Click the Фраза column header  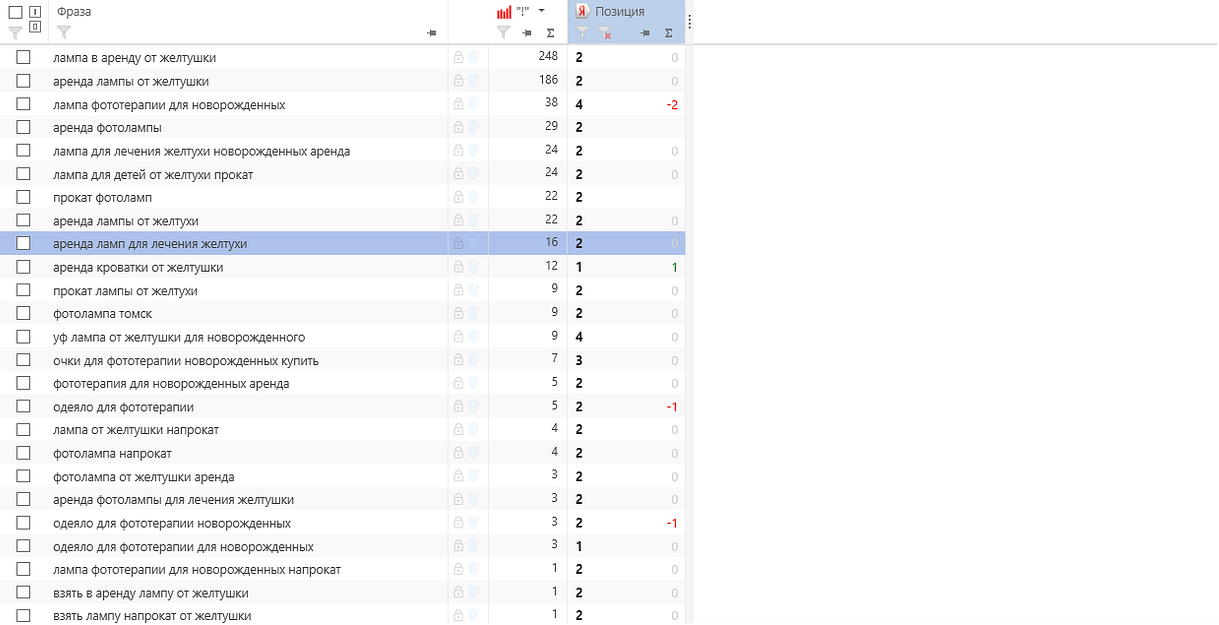[75, 11]
